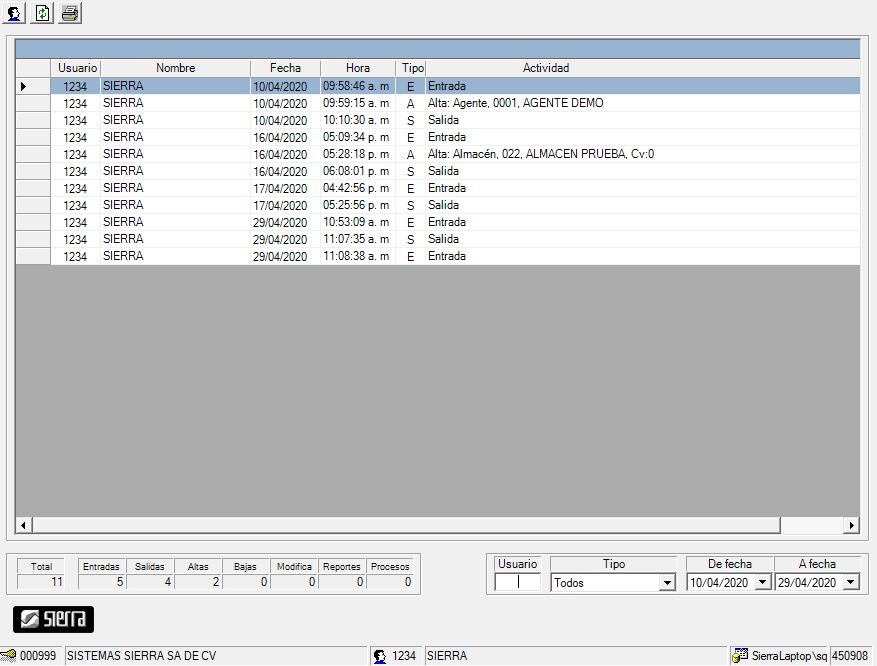
Task: Click the Hora column header
Action: (357, 68)
